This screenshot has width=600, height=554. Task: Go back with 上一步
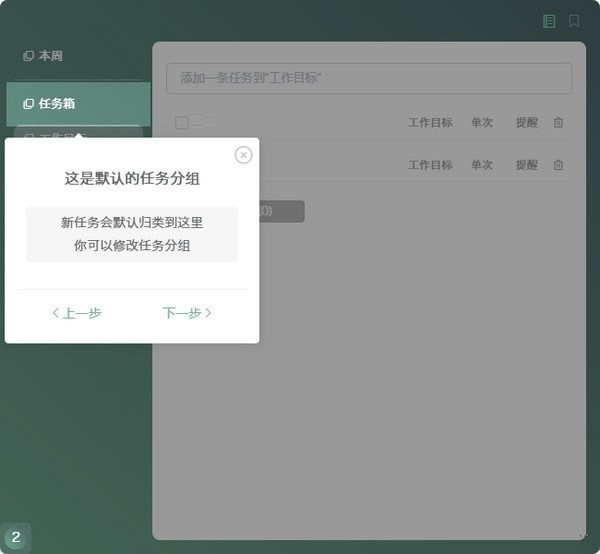click(x=77, y=313)
